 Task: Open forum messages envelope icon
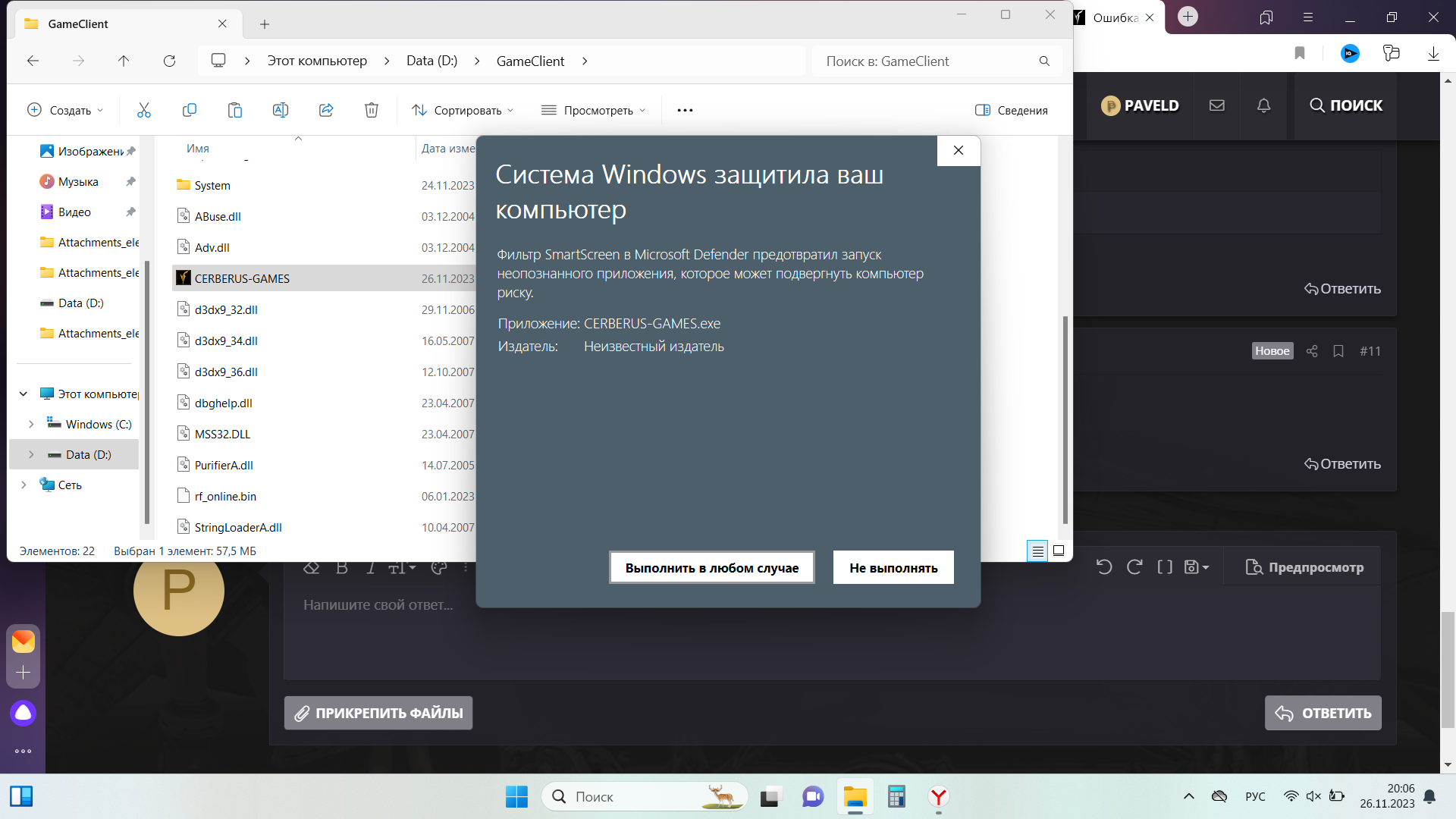pos(1217,105)
